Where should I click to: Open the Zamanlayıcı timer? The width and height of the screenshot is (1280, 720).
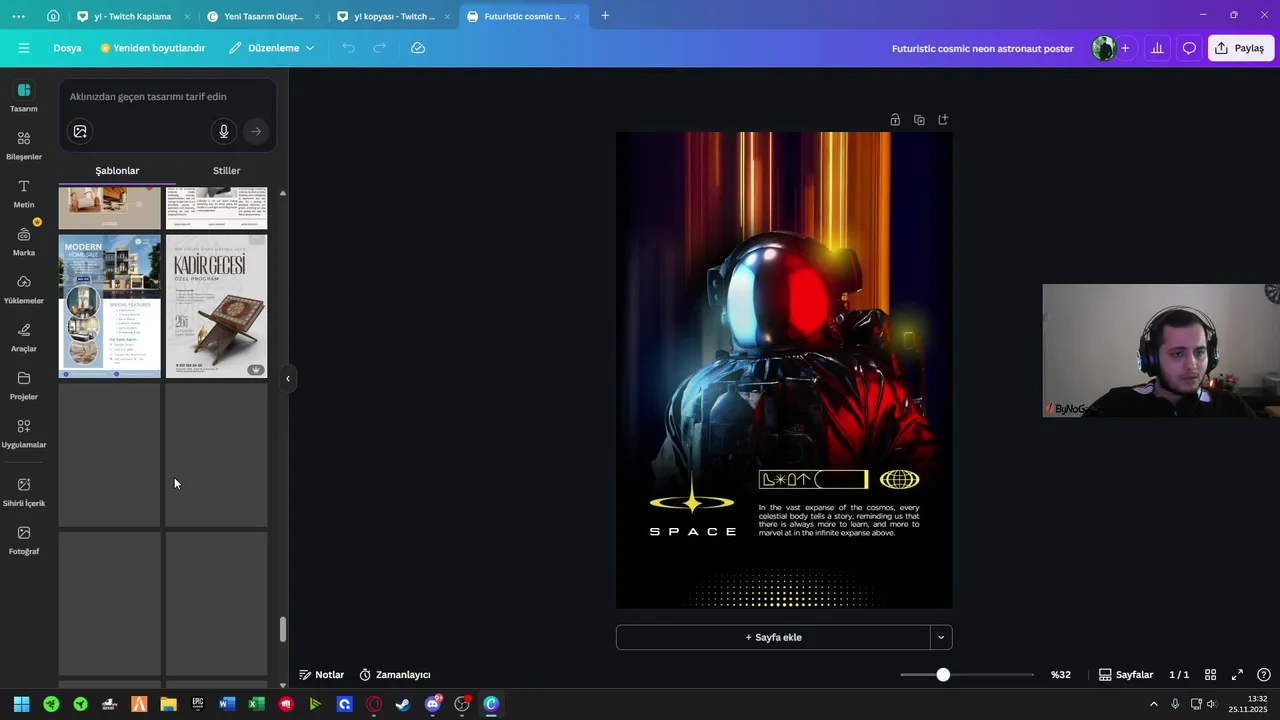tap(395, 675)
